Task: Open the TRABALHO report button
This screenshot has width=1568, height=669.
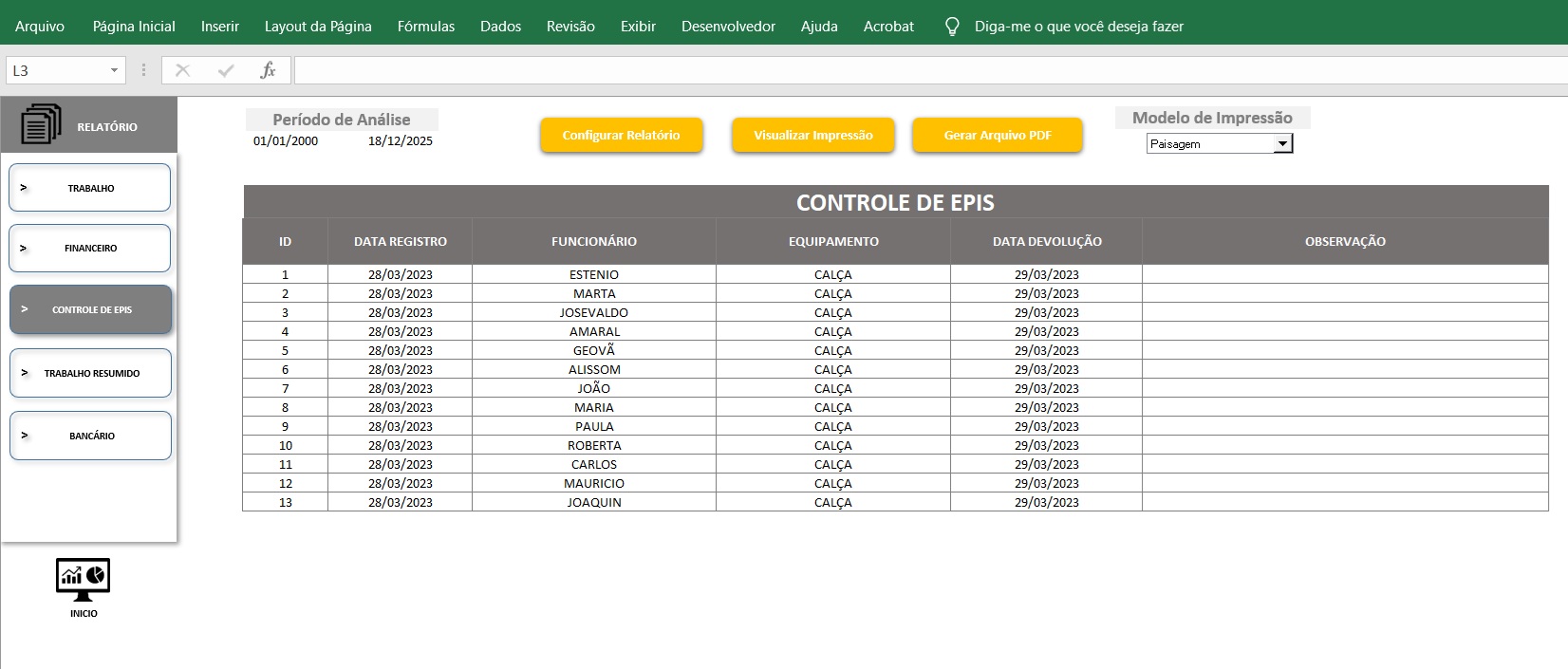Action: [90, 188]
